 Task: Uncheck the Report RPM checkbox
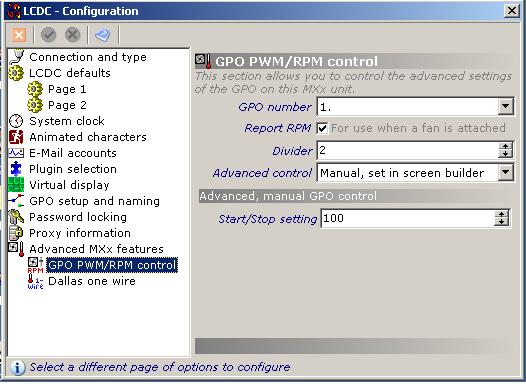point(322,128)
